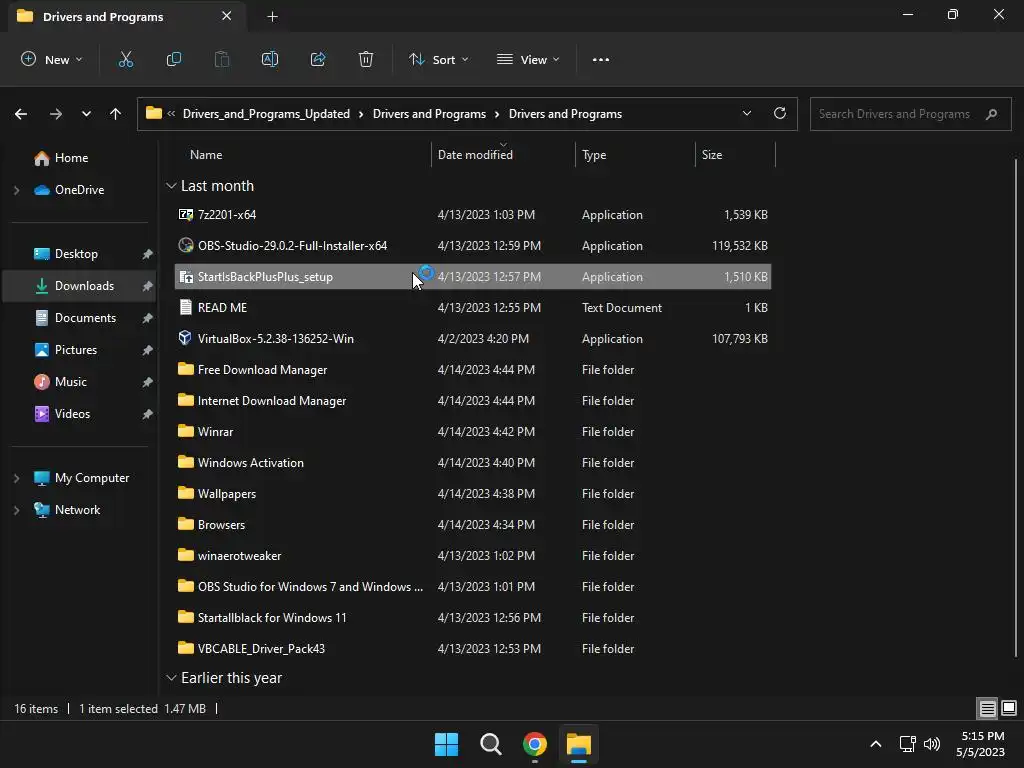The height and width of the screenshot is (768, 1024).
Task: Open the network tray icon
Action: tap(907, 743)
